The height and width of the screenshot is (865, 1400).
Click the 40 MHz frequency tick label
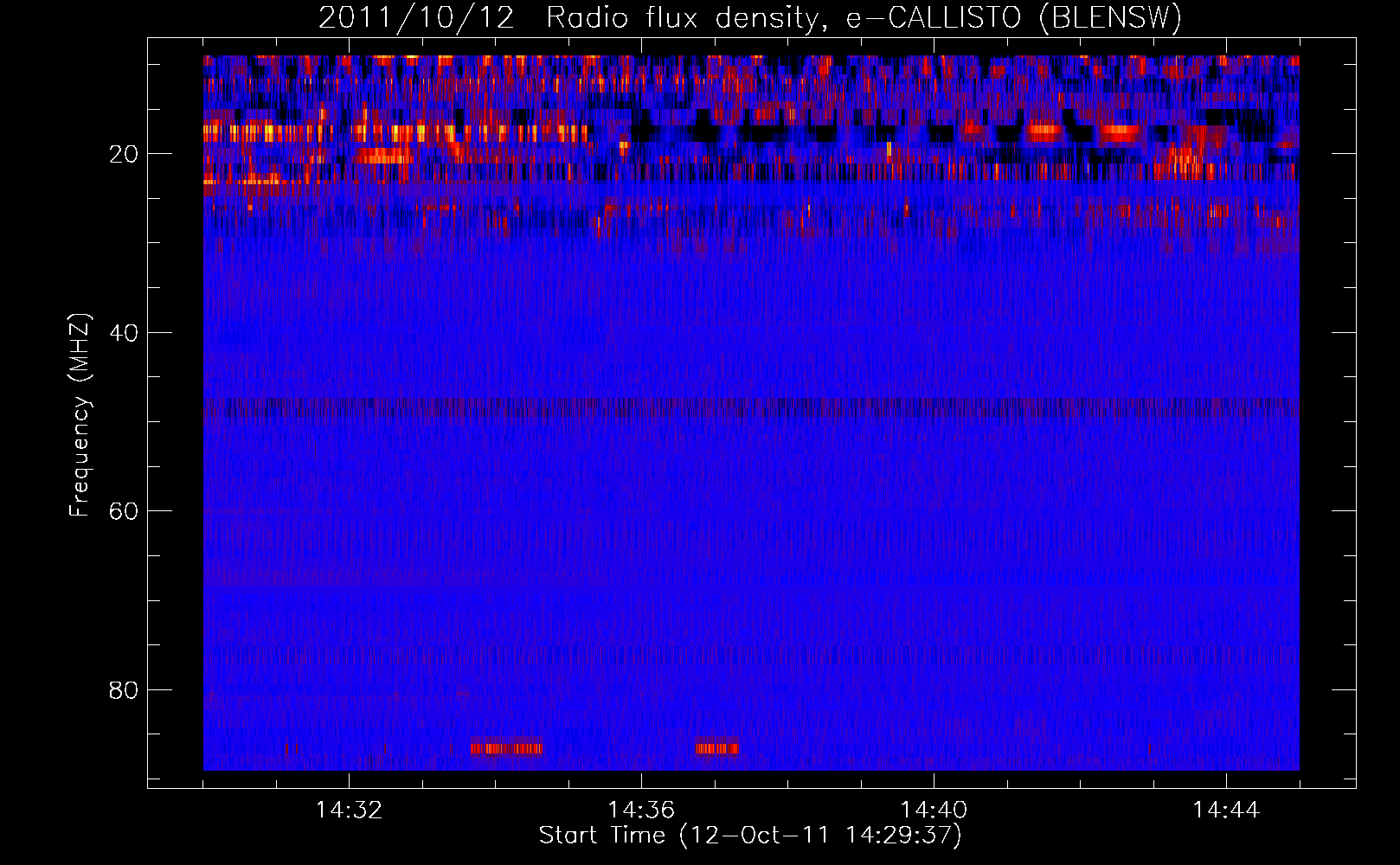pos(125,332)
